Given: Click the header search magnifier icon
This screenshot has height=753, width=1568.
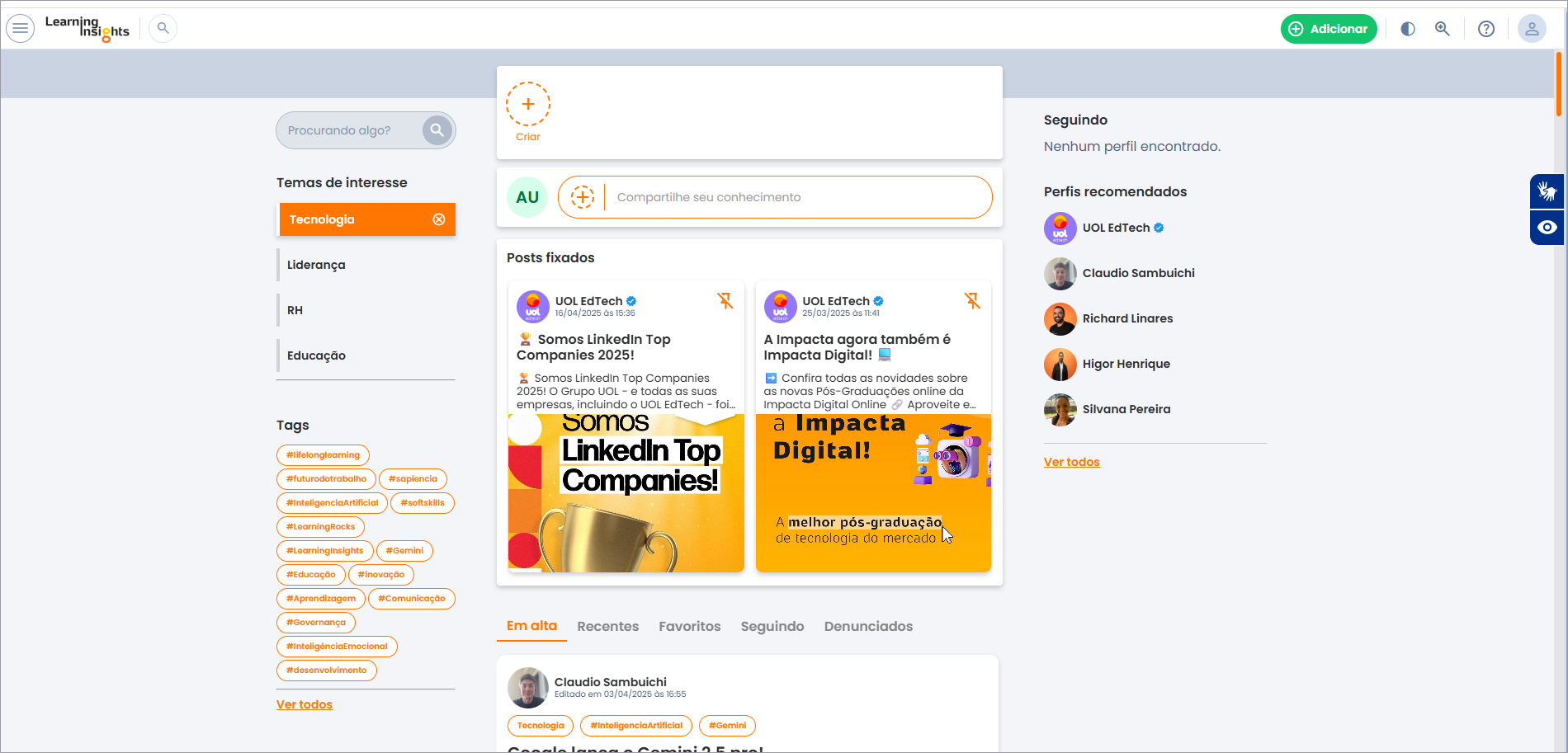Looking at the screenshot, I should [x=163, y=29].
